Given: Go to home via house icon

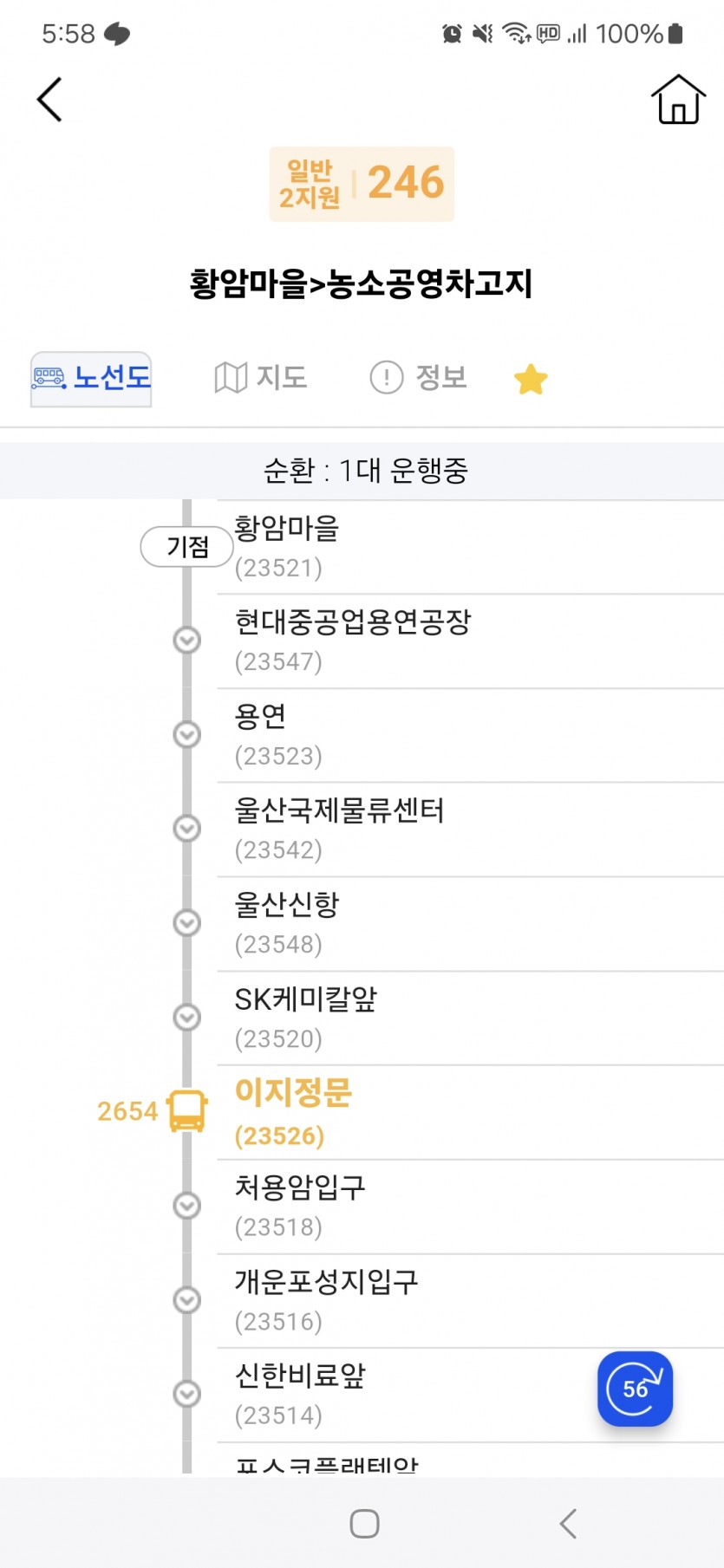Looking at the screenshot, I should [x=678, y=99].
